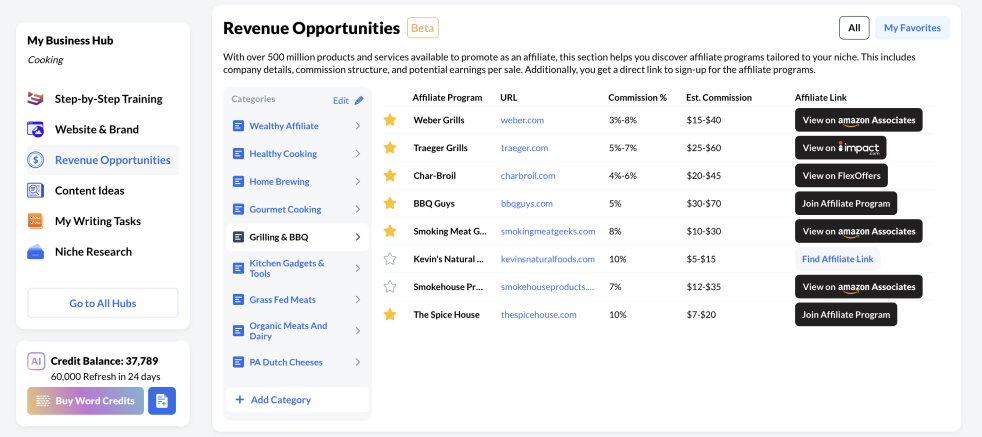Expand Gourmet Cooking chevron

tap(358, 209)
